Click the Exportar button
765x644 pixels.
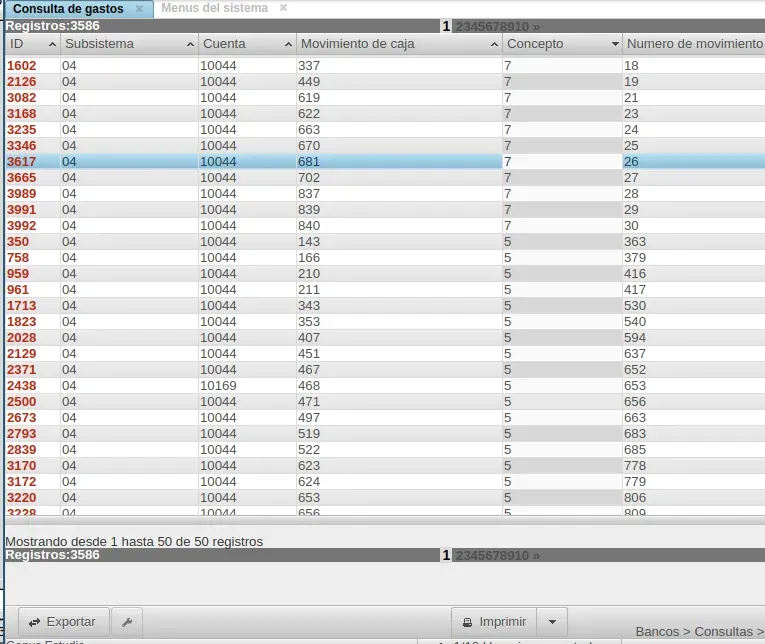[x=62, y=622]
